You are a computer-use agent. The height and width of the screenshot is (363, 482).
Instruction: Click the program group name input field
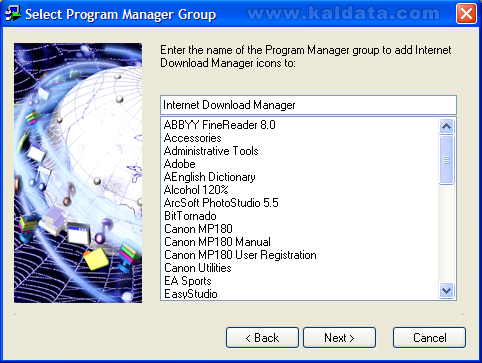click(308, 105)
